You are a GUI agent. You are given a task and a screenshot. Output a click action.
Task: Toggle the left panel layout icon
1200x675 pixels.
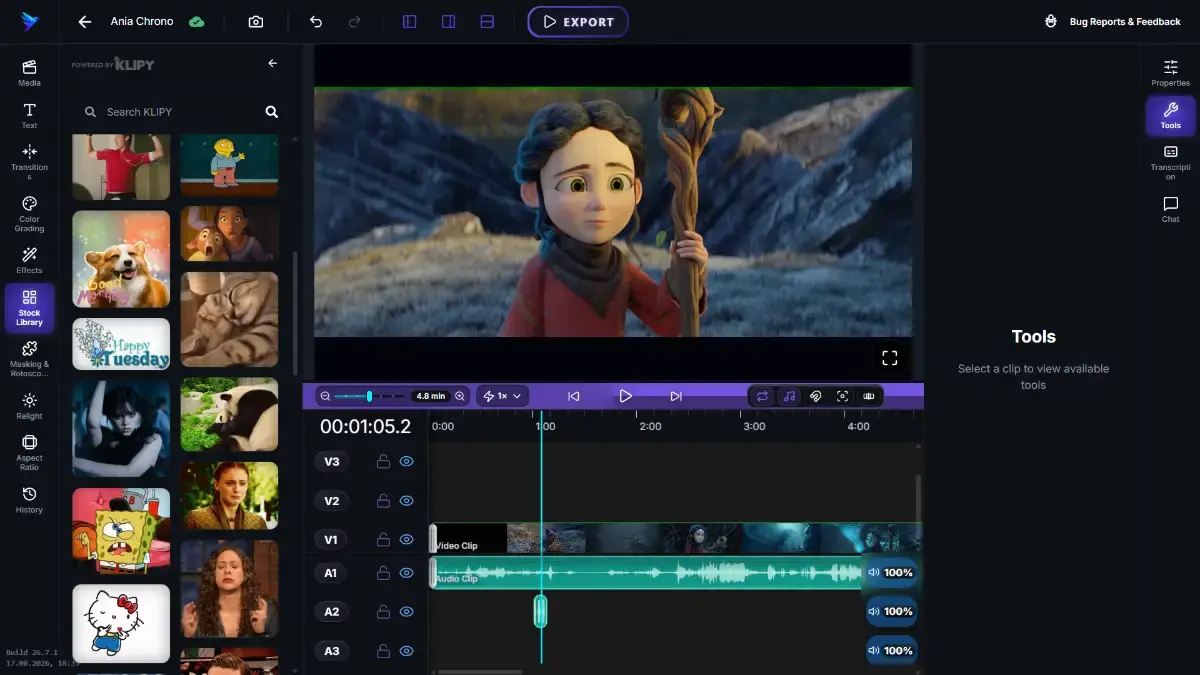point(409,21)
